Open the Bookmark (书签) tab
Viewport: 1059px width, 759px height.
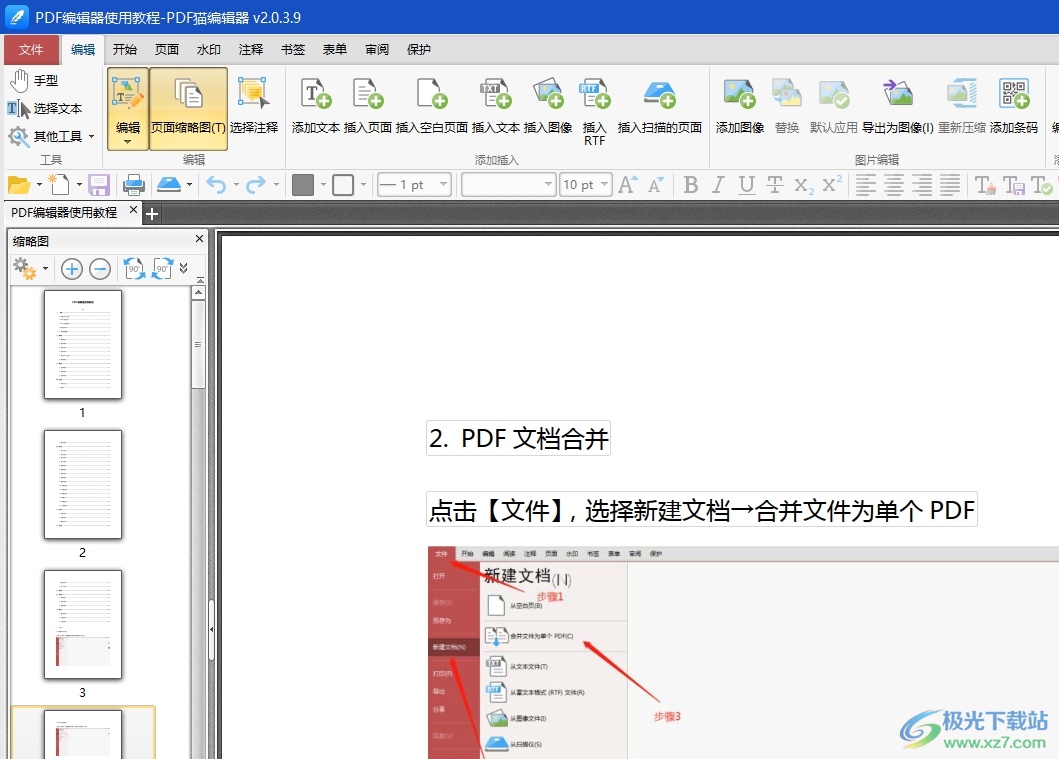tap(292, 49)
